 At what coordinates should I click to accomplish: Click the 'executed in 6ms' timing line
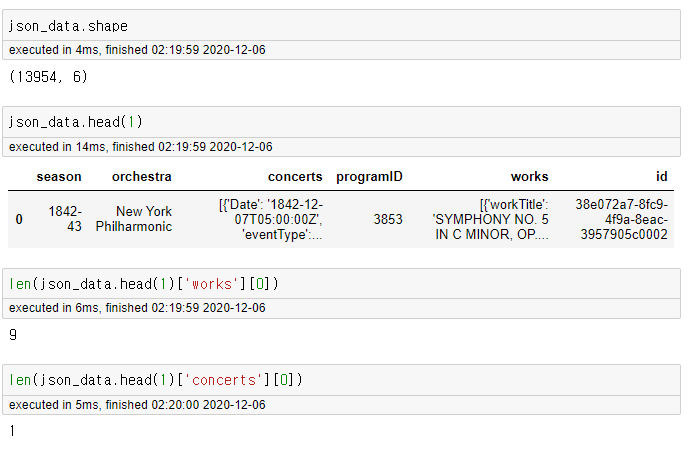(x=137, y=308)
